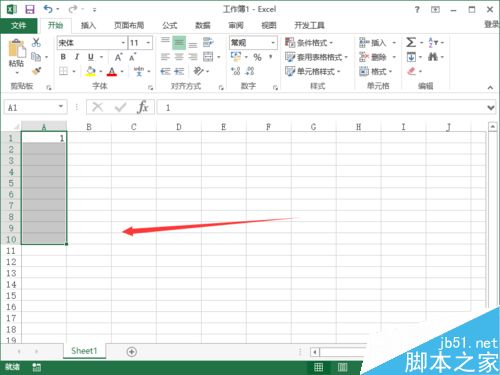The image size is (500, 375).
Task: Open the fill color dropdown arrow
Action: pyautogui.click(x=101, y=71)
